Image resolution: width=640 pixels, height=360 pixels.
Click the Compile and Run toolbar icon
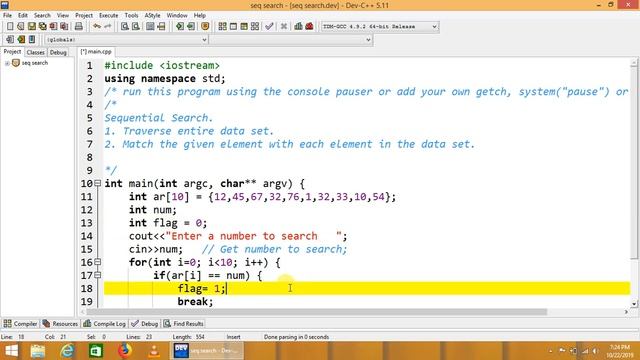(x=244, y=27)
